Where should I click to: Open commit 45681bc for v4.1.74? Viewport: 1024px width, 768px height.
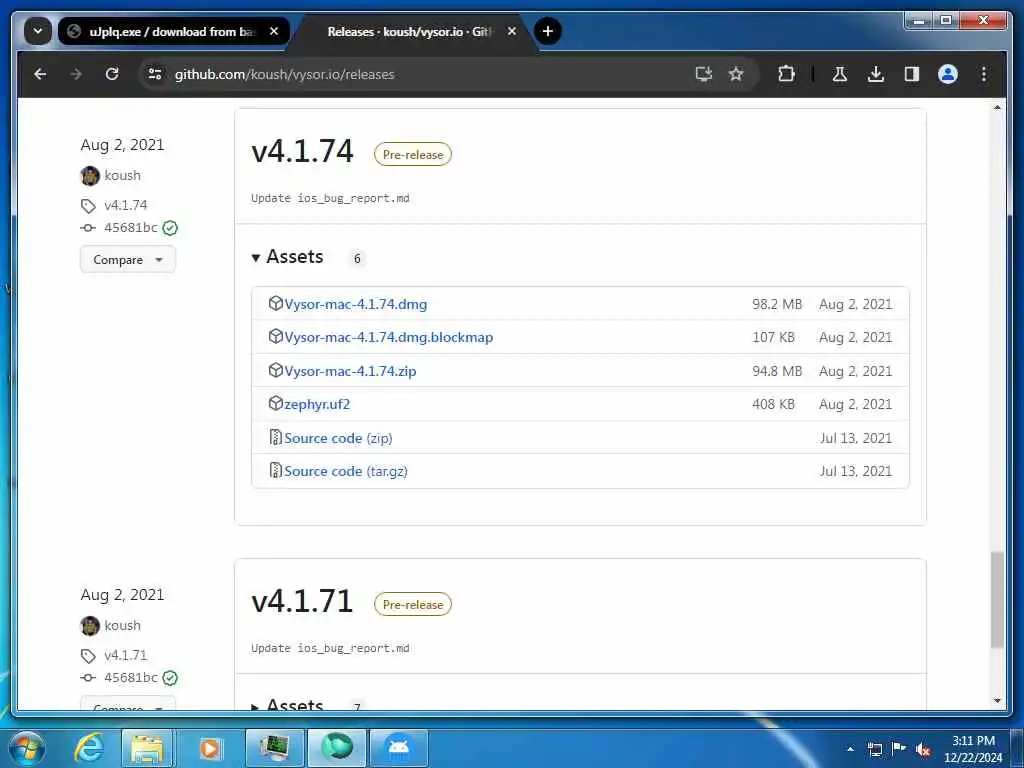[x=131, y=227]
